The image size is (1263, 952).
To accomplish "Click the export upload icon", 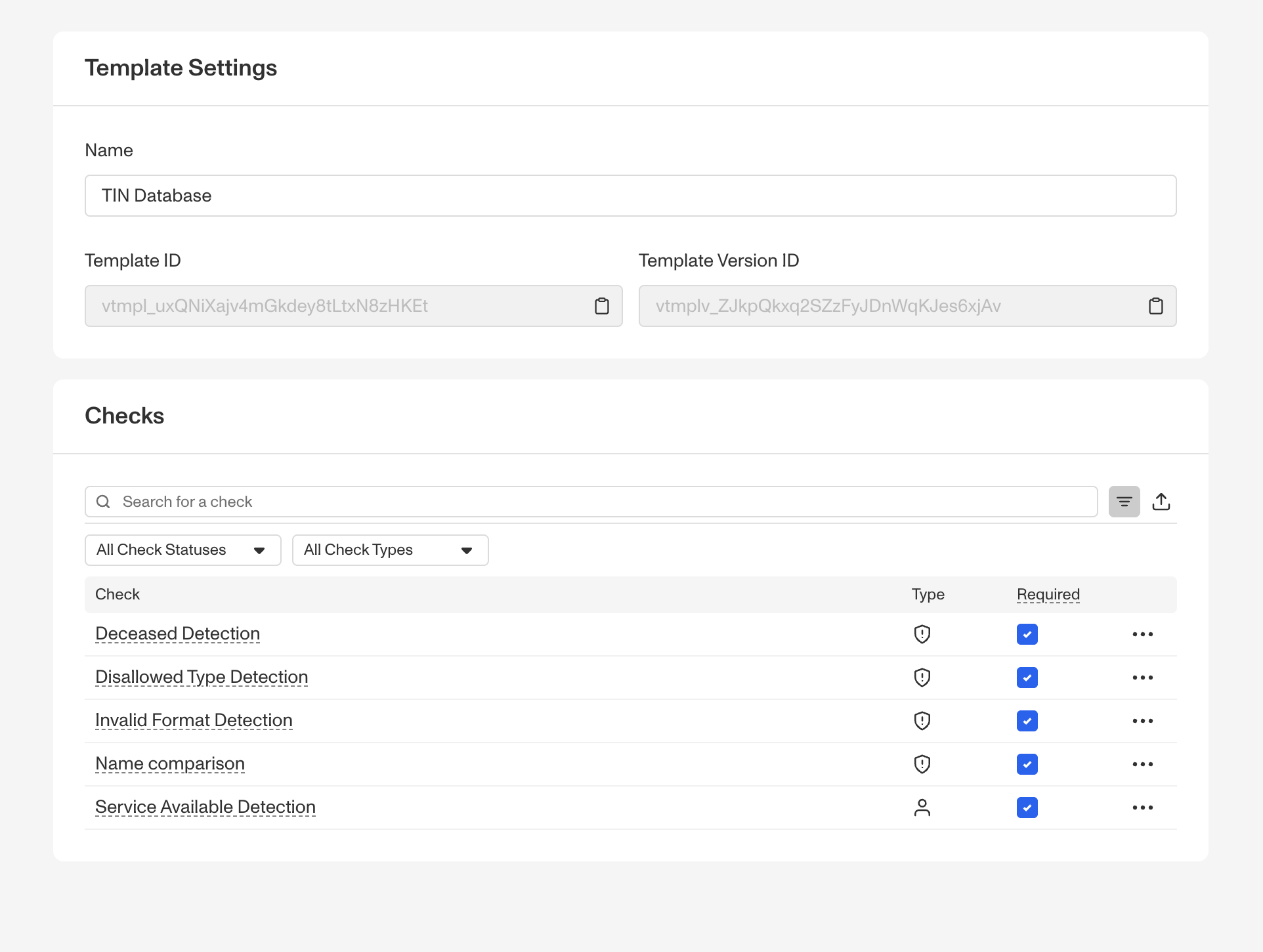I will click(1161, 502).
